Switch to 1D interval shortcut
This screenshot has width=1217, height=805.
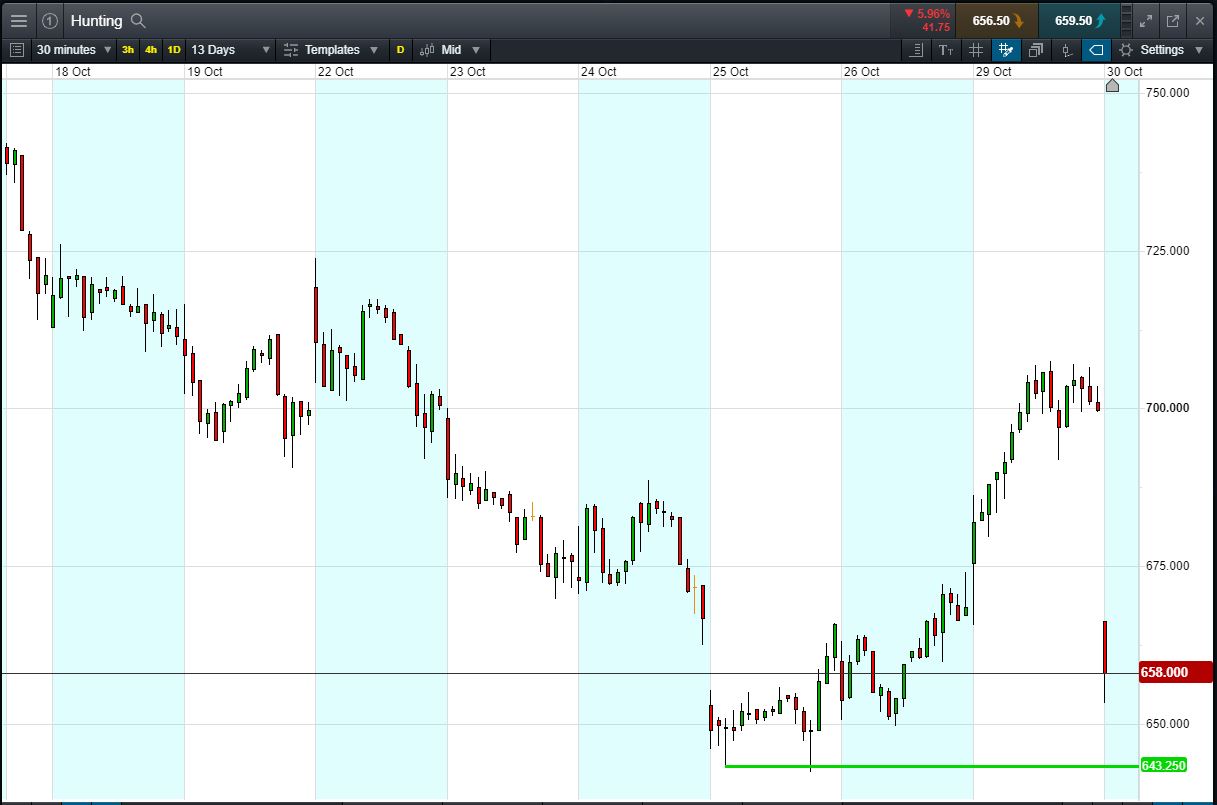click(x=174, y=50)
